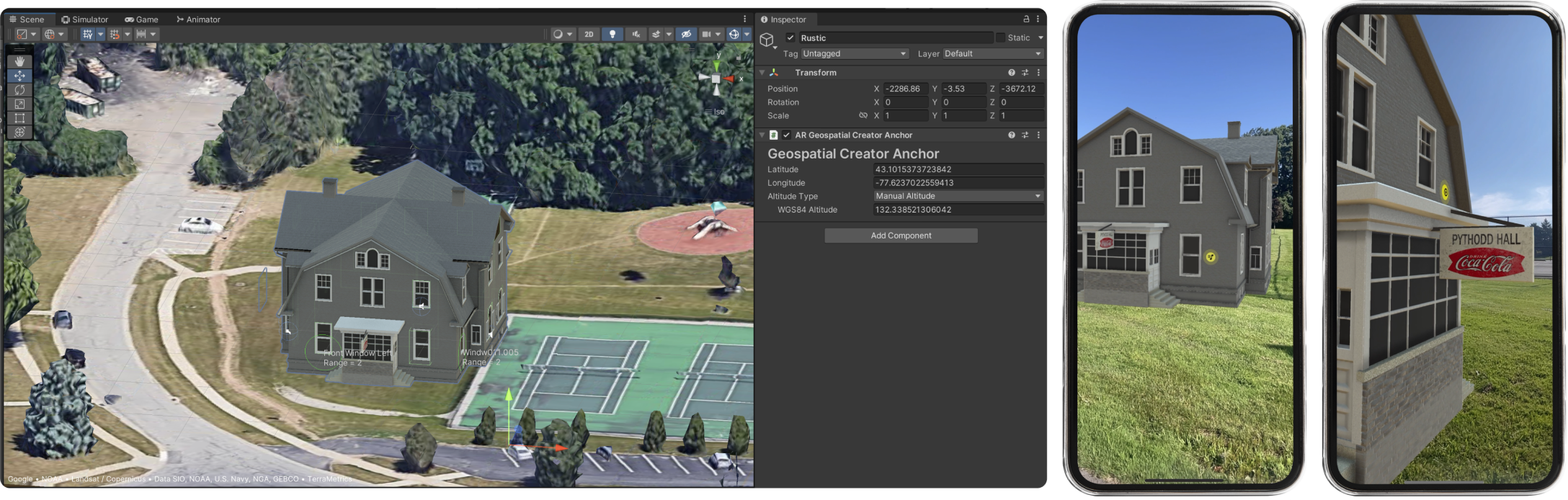Check the Static checkbox
The image size is (1568, 500).
tap(1000, 37)
